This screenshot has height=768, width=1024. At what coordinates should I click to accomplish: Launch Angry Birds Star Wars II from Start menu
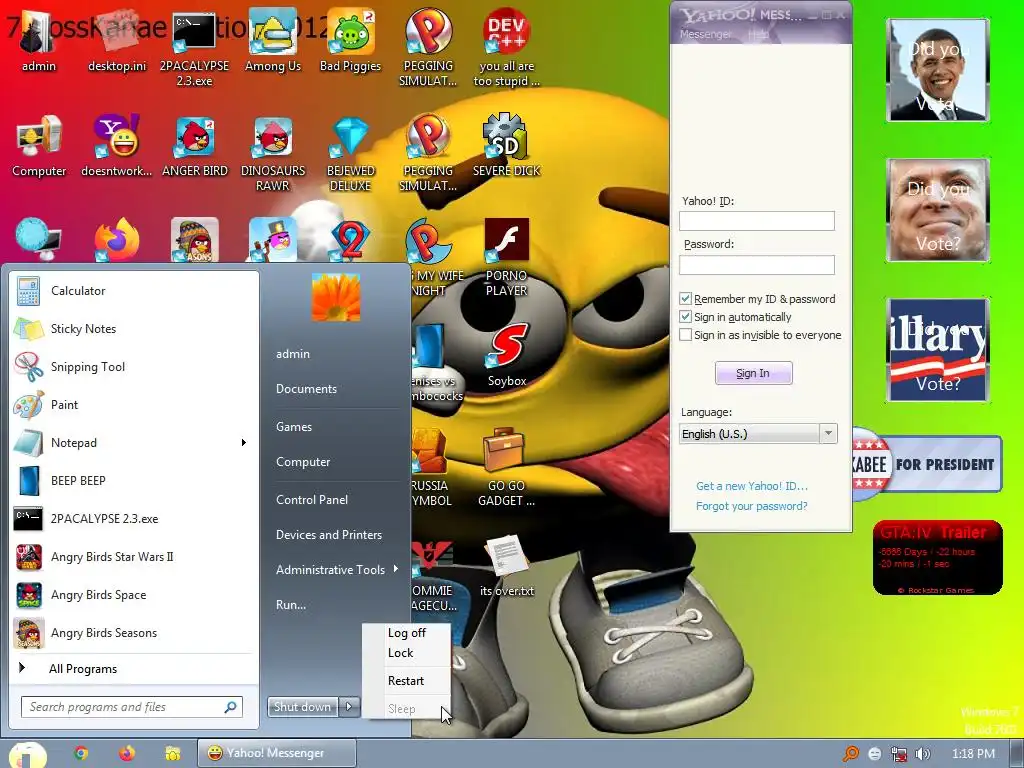(133, 557)
